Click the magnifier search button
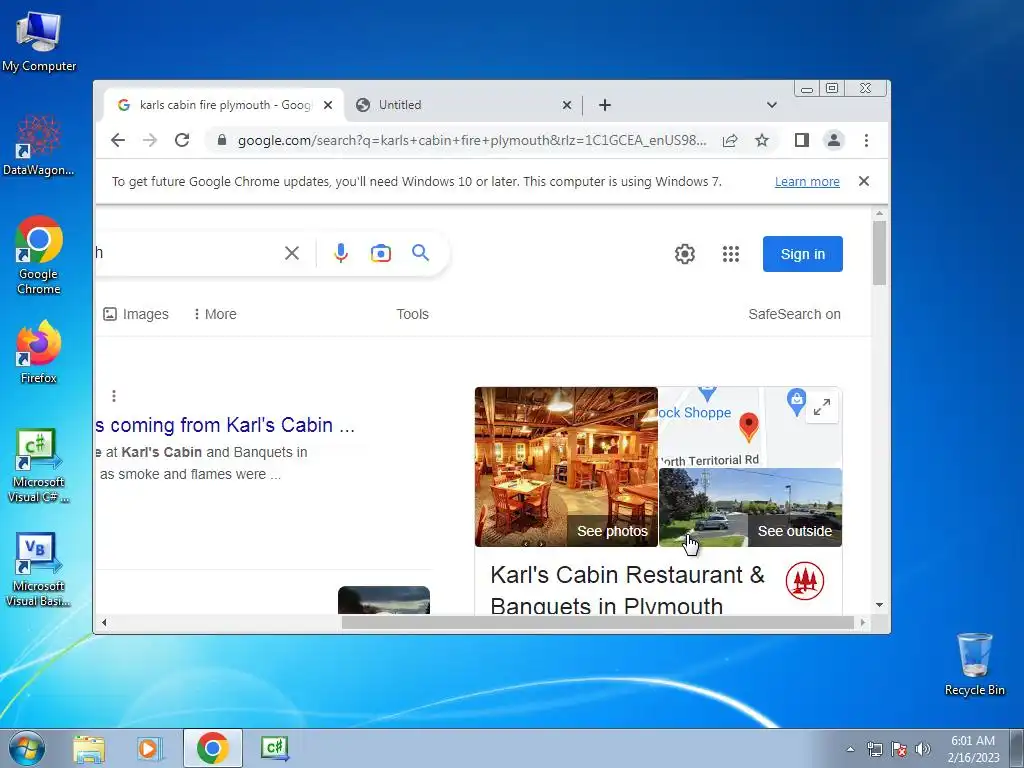Image resolution: width=1024 pixels, height=768 pixels. coord(421,252)
